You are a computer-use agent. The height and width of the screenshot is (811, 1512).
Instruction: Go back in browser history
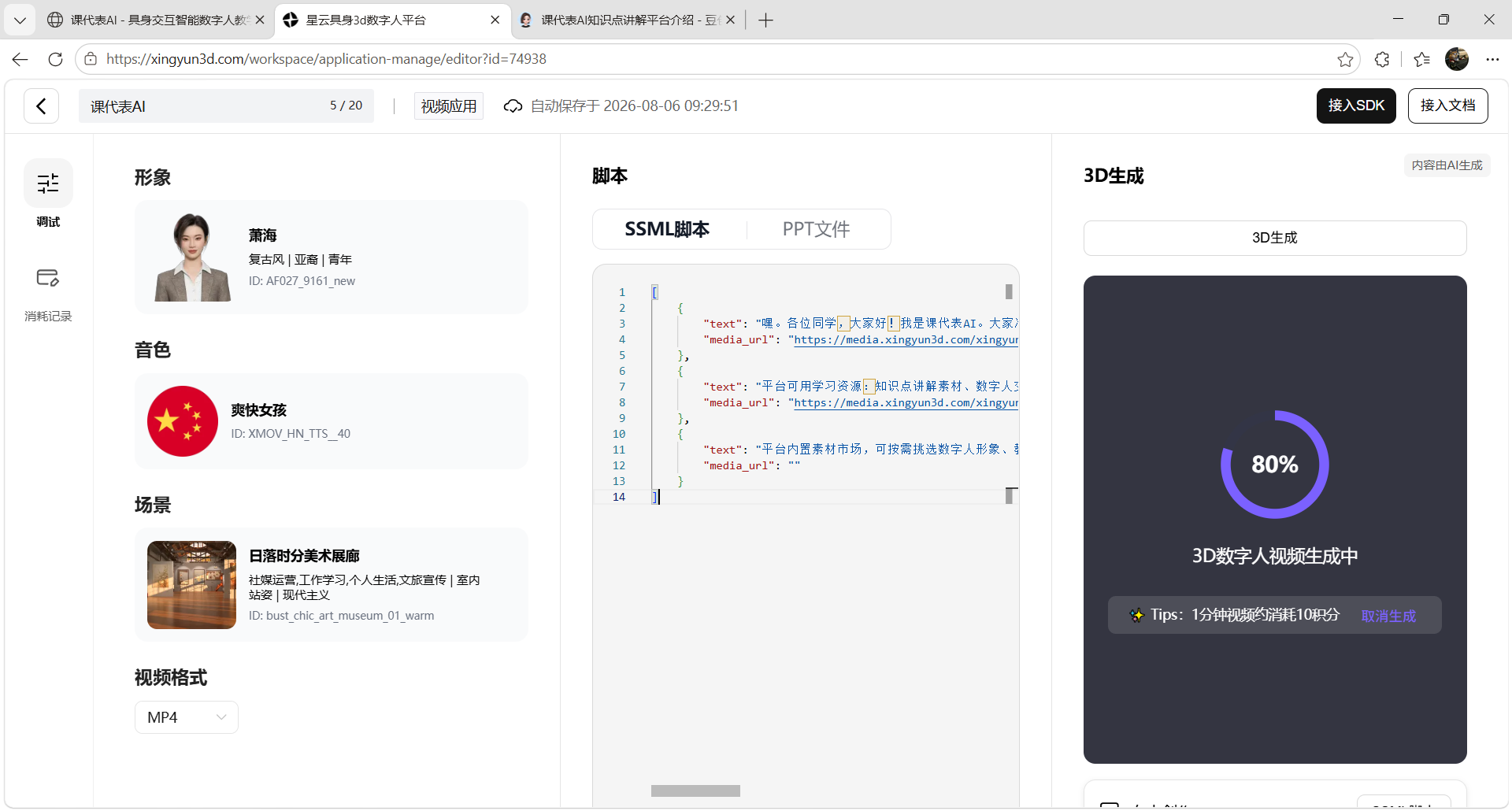(20, 59)
